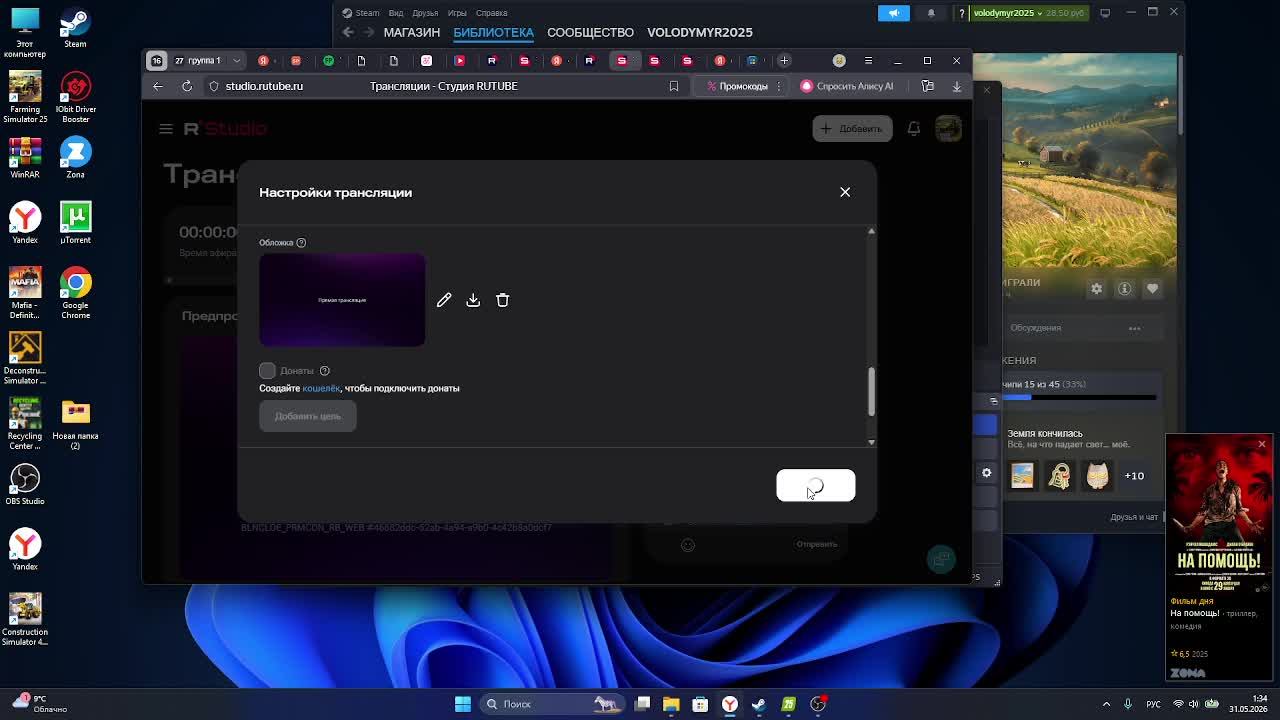Viewport: 1280px width, 720px height.
Task: Close the Настройки трансляции dialog
Action: click(x=845, y=192)
